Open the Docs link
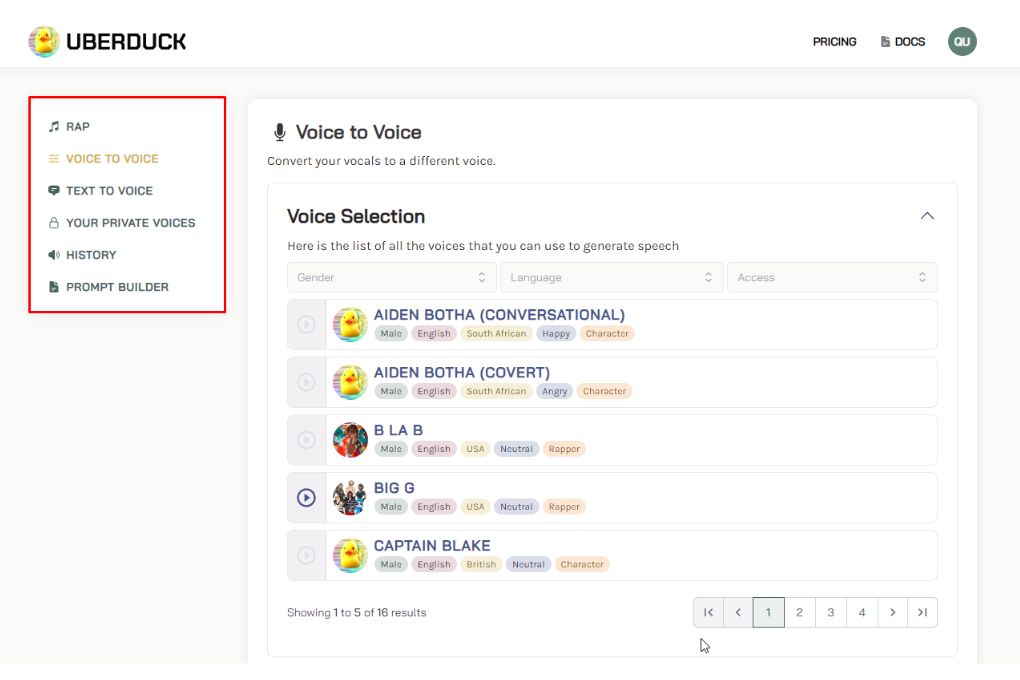Viewport: 1020px width, 680px height. [x=903, y=42]
